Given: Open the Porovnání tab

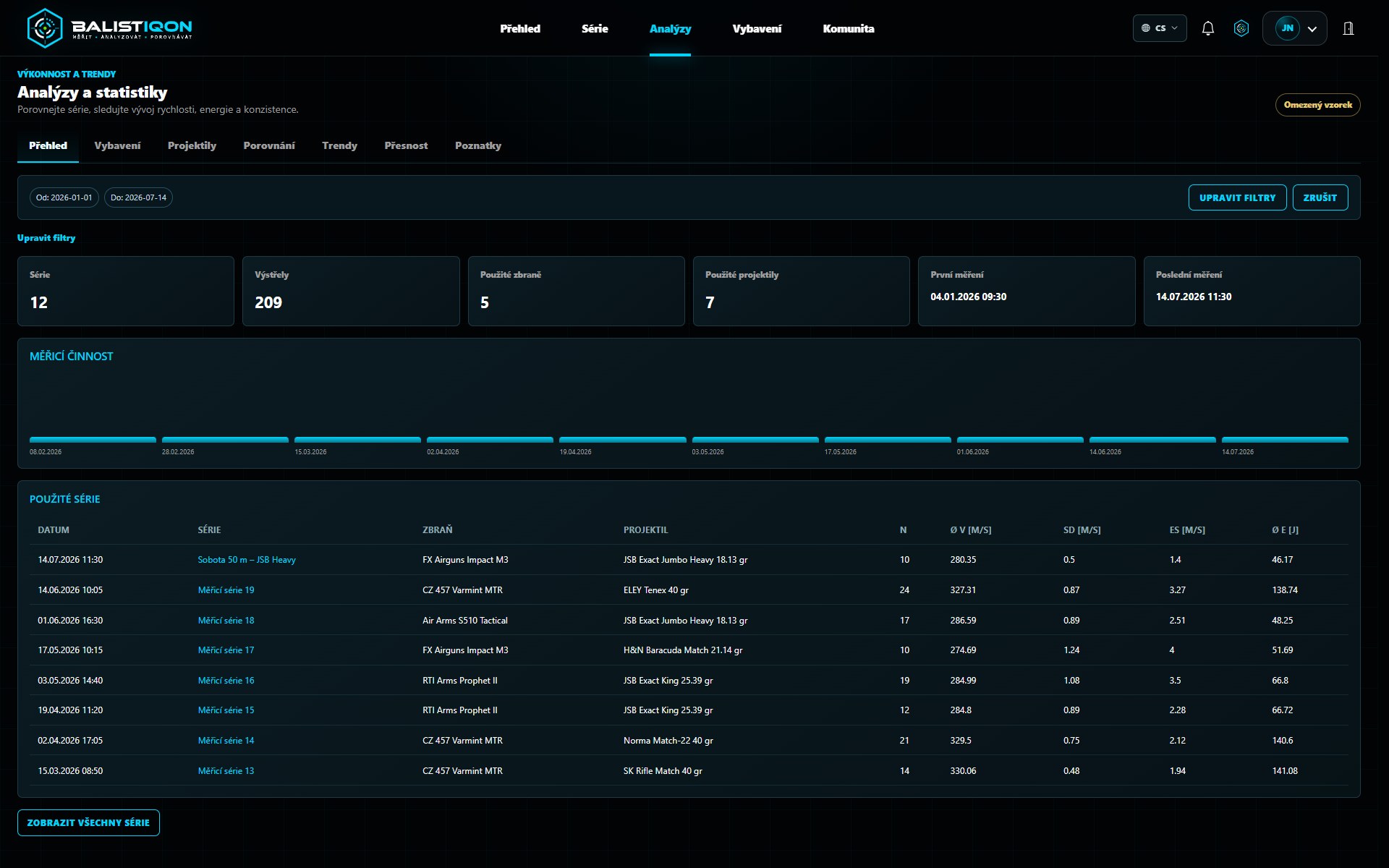Looking at the screenshot, I should [x=269, y=145].
